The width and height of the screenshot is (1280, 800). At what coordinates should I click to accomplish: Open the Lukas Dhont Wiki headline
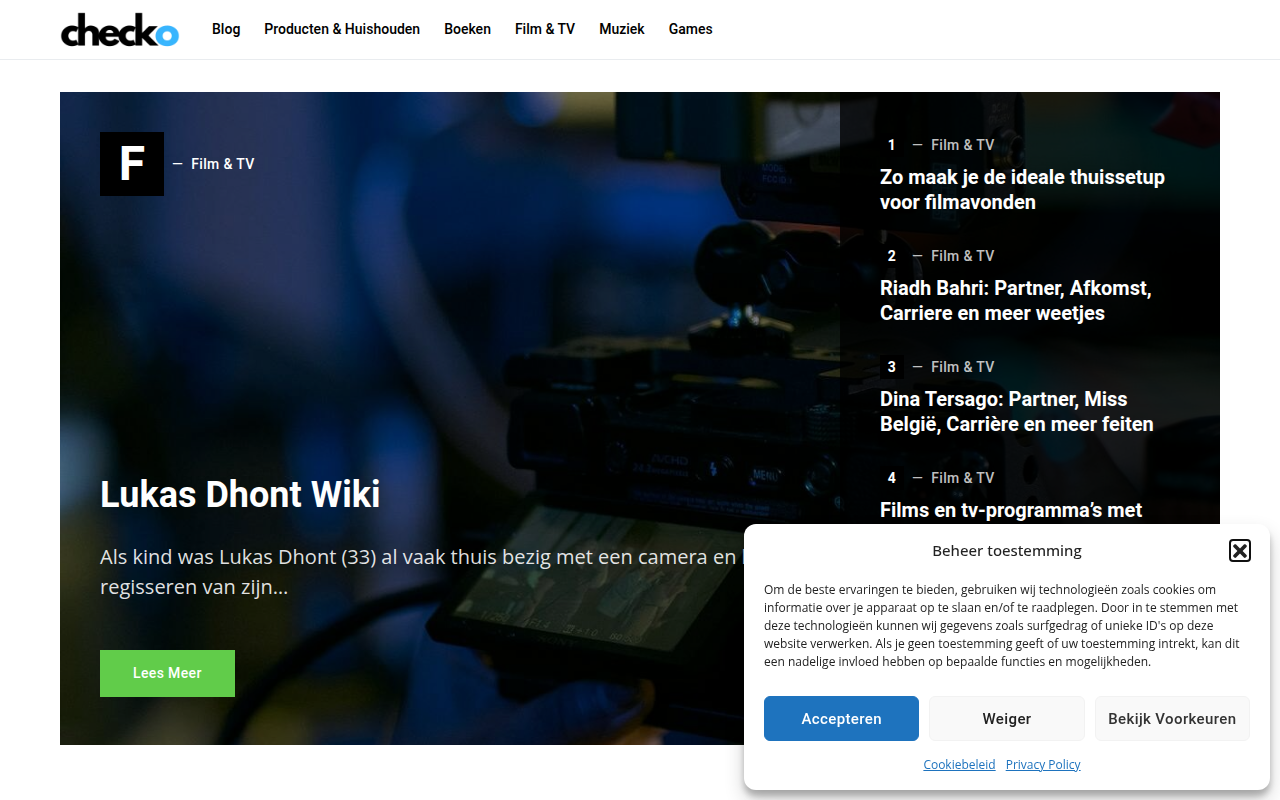click(x=240, y=494)
